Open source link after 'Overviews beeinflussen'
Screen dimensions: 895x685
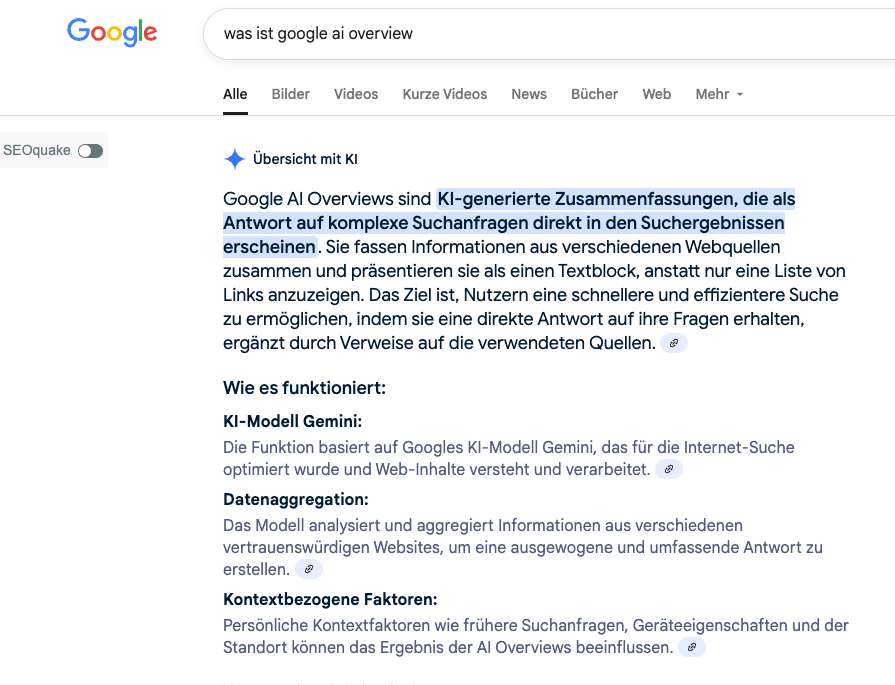(x=692, y=647)
